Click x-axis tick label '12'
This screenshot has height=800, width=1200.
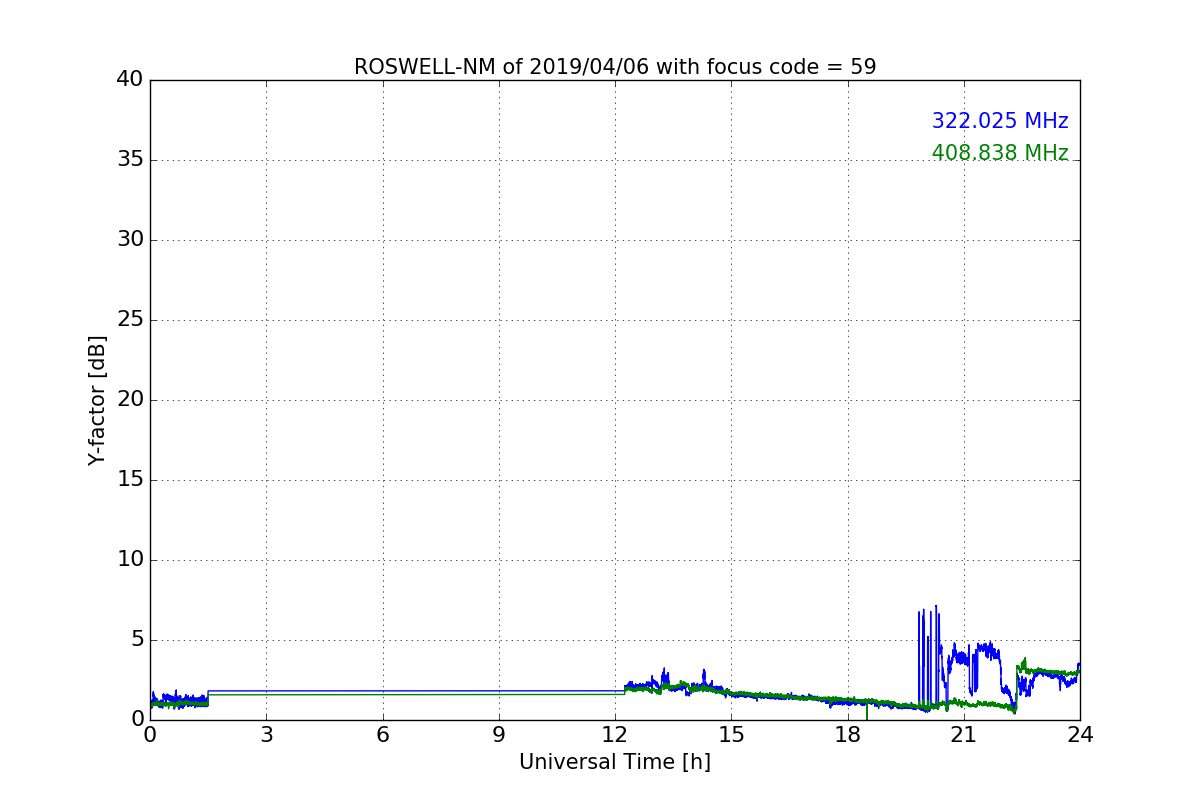615,735
